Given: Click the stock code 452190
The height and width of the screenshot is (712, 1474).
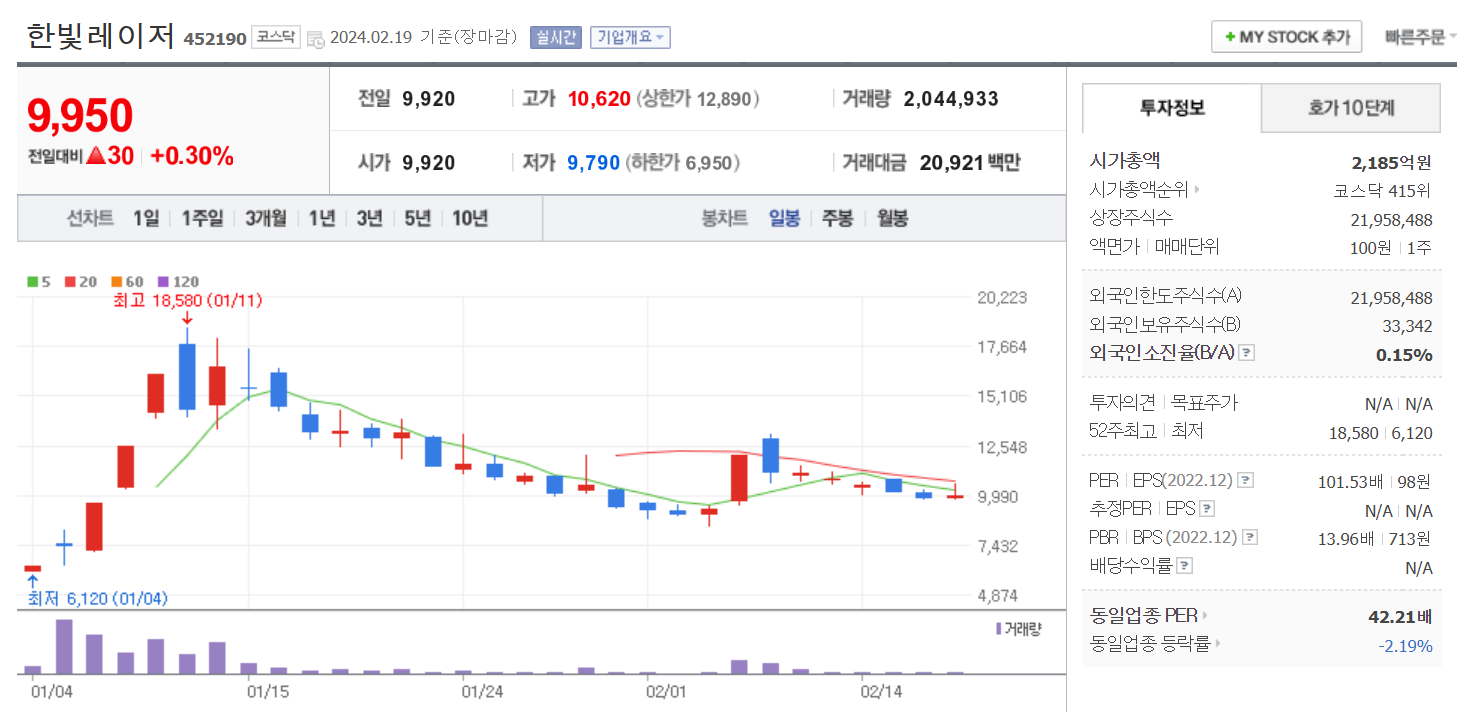Looking at the screenshot, I should point(215,39).
